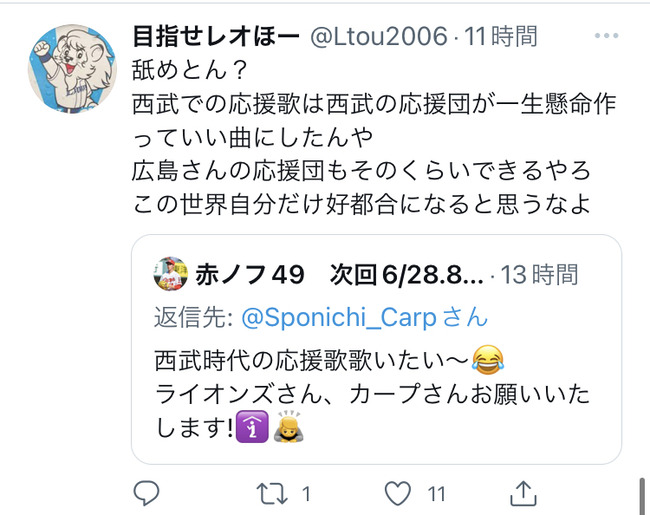Viewport: 650px width, 515px height.
Task: Open the reply speech bubble icon
Action: (x=146, y=493)
